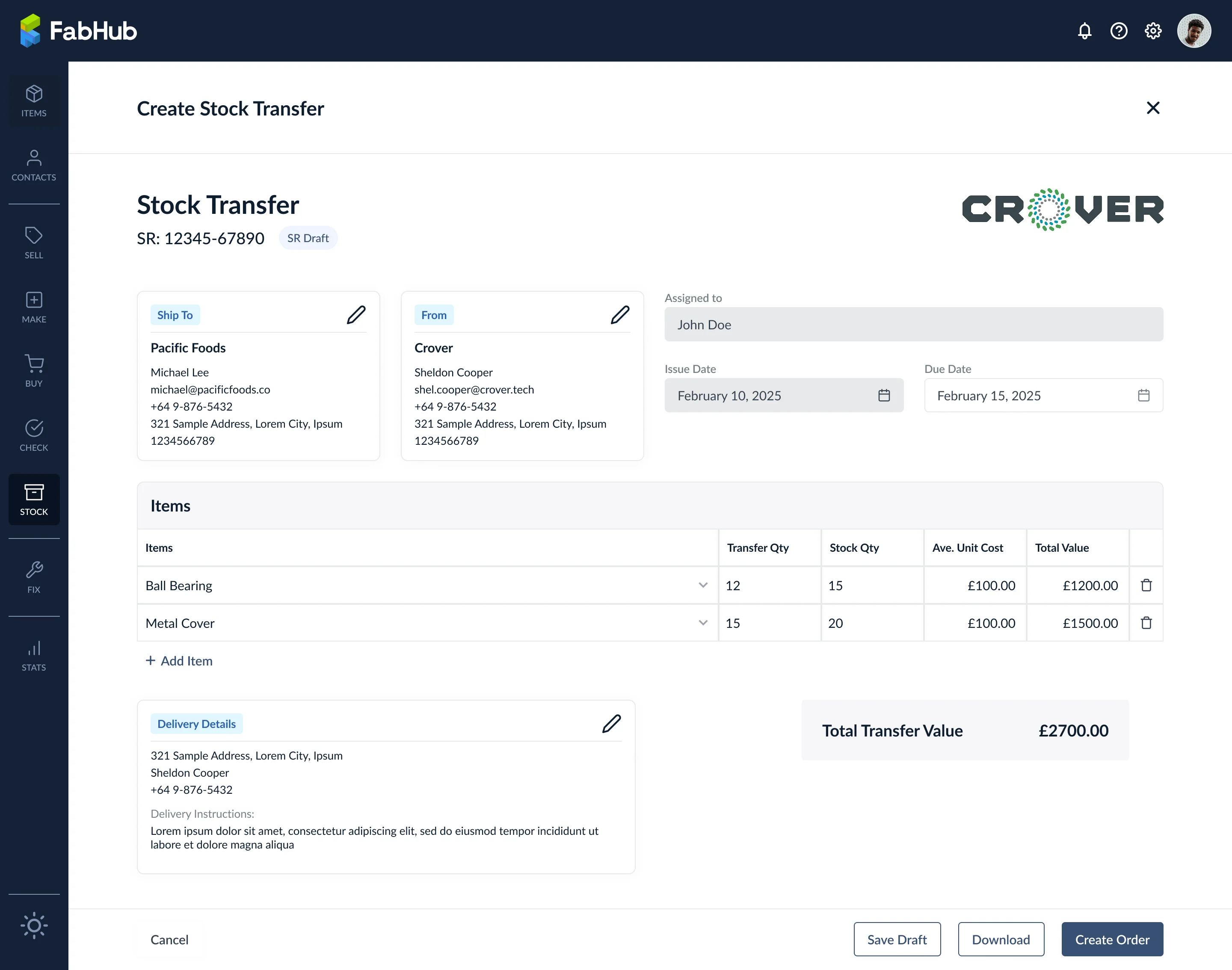This screenshot has height=970, width=1232.
Task: Click the Crover company logo
Action: point(1062,210)
